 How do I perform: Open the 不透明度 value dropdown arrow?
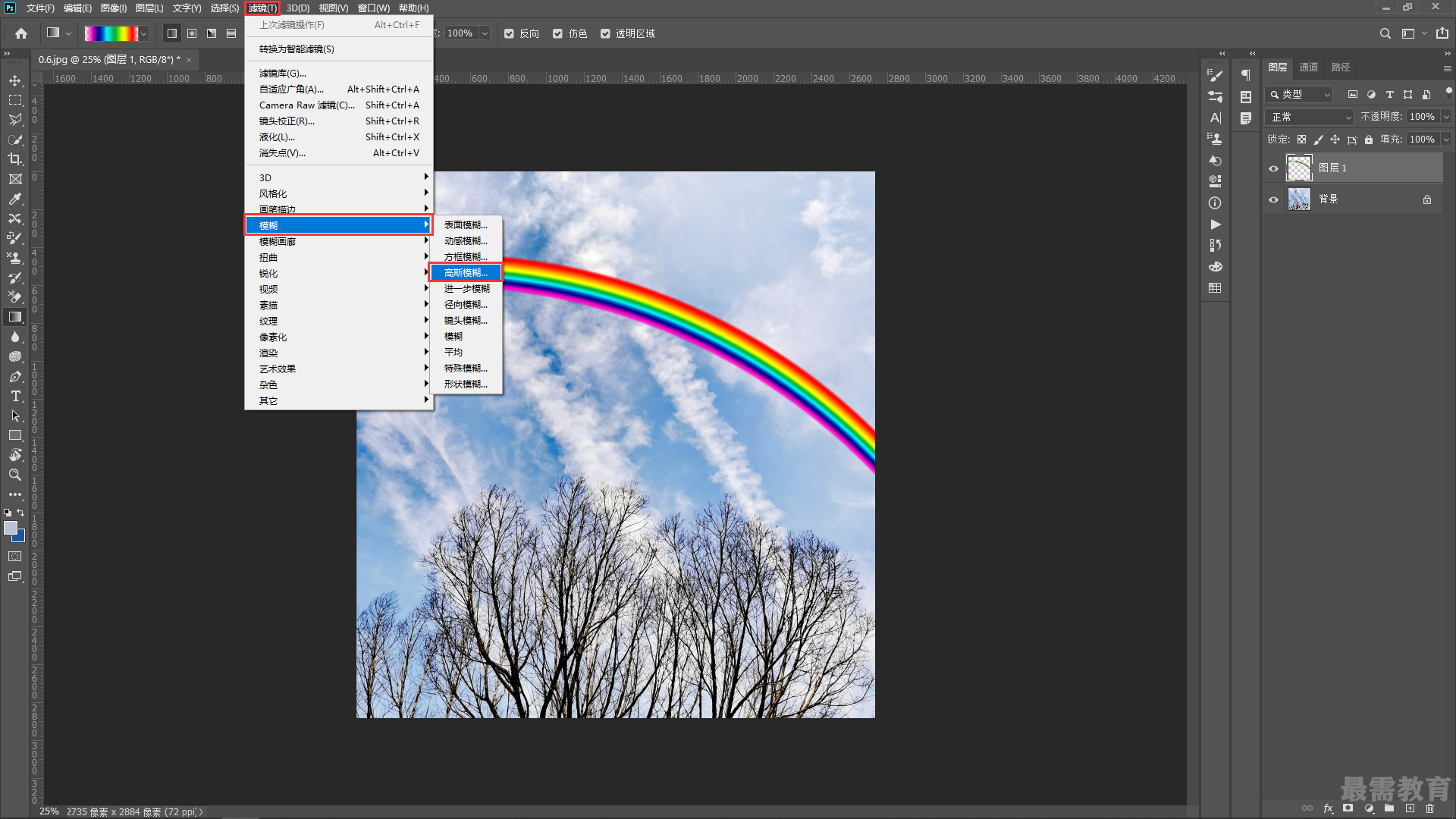1446,117
